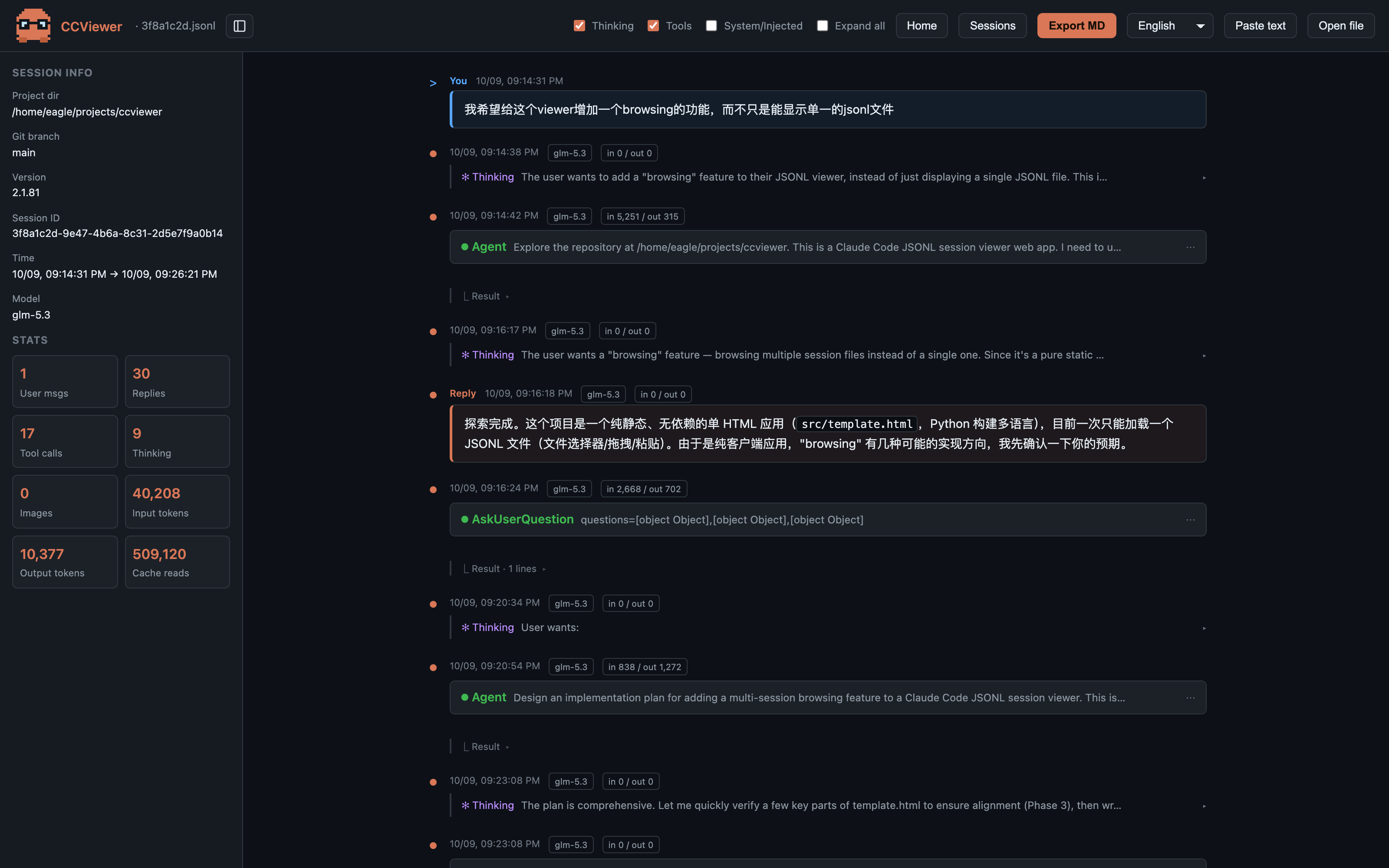The height and width of the screenshot is (868, 1389).
Task: Click the 'in 838 / out 1,272' token badge
Action: [645, 667]
